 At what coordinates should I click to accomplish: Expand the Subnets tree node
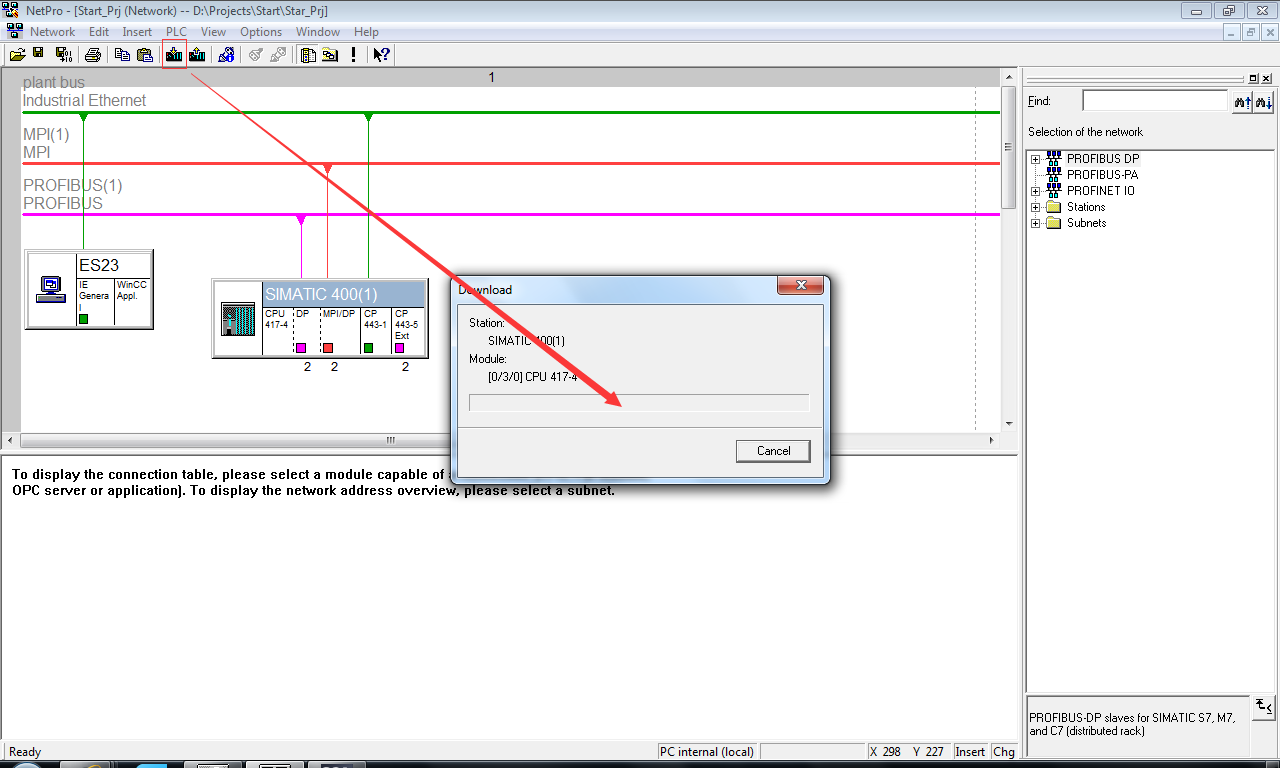1035,223
